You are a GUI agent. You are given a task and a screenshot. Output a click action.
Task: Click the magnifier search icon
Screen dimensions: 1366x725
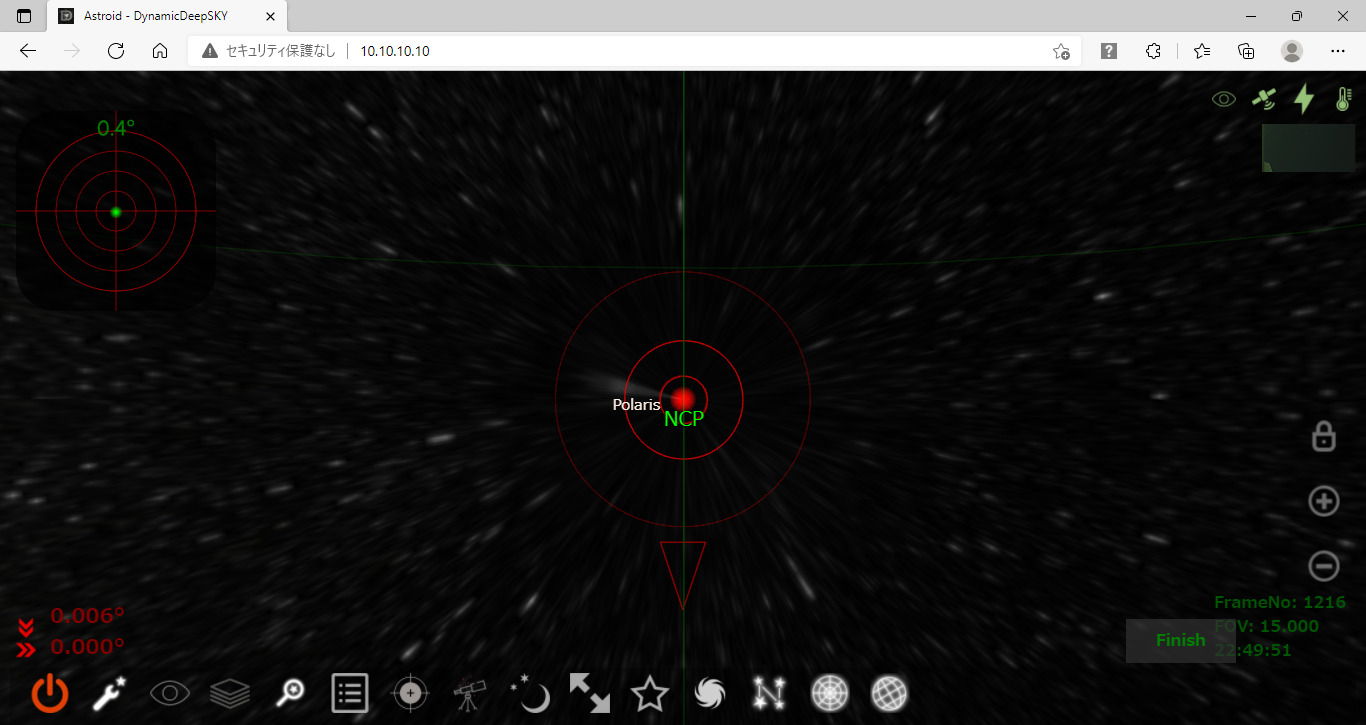coord(290,693)
